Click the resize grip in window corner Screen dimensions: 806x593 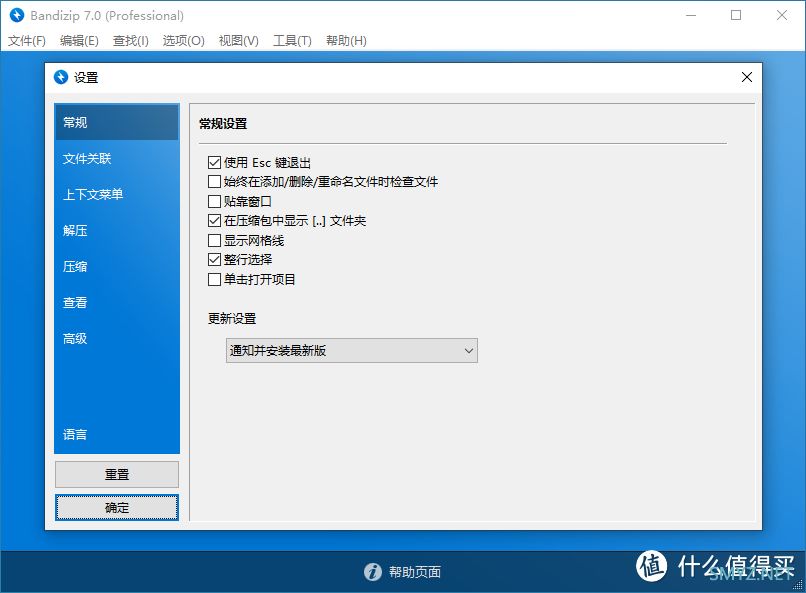coord(798,585)
